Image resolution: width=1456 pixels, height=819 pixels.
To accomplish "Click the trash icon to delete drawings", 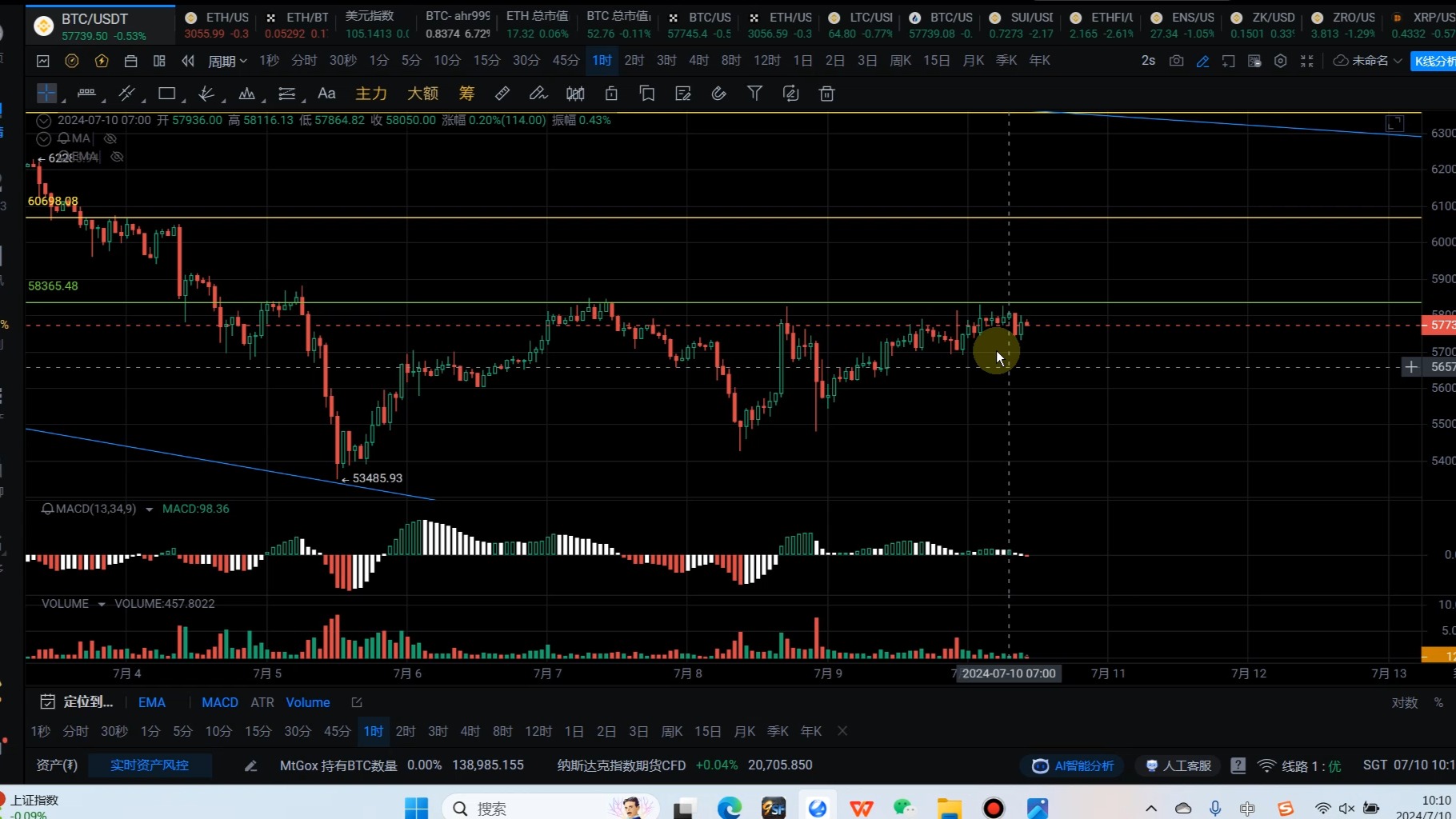I will [827, 94].
